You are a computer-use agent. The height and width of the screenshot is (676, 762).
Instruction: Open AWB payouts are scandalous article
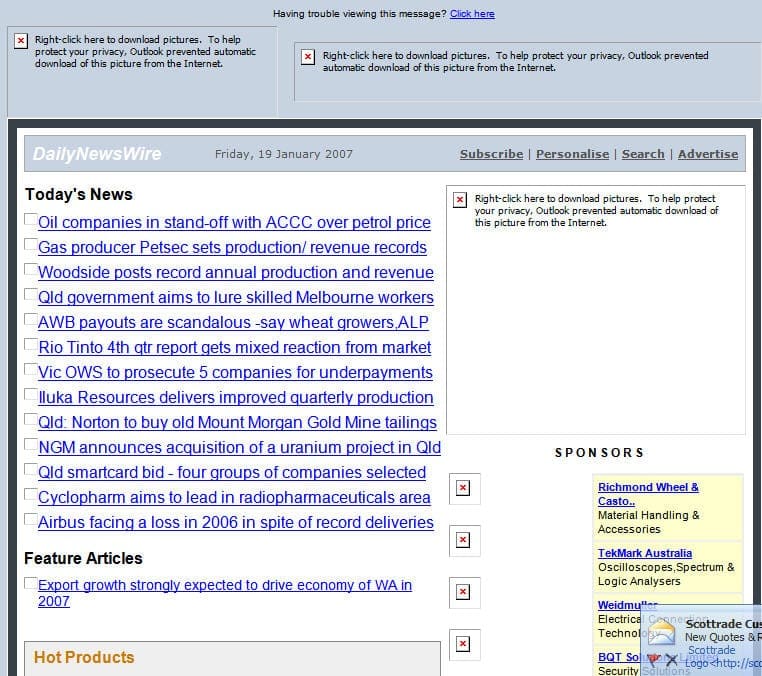pyautogui.click(x=233, y=323)
